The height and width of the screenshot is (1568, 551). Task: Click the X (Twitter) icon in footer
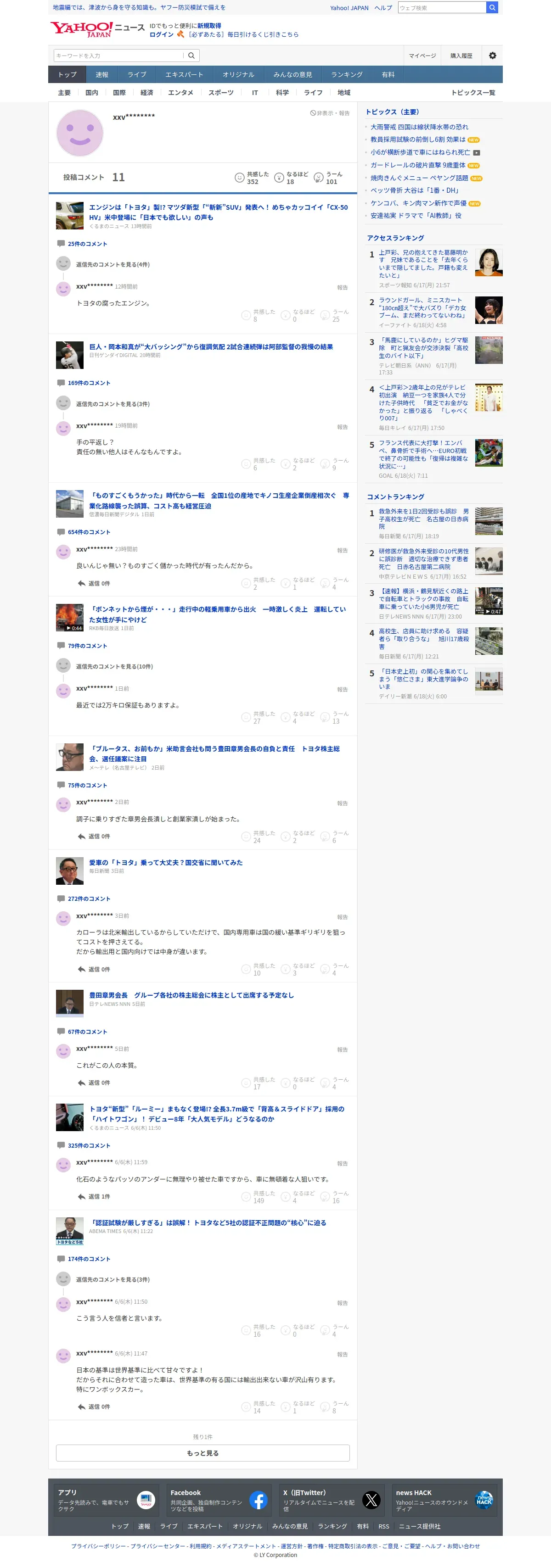371,1500
